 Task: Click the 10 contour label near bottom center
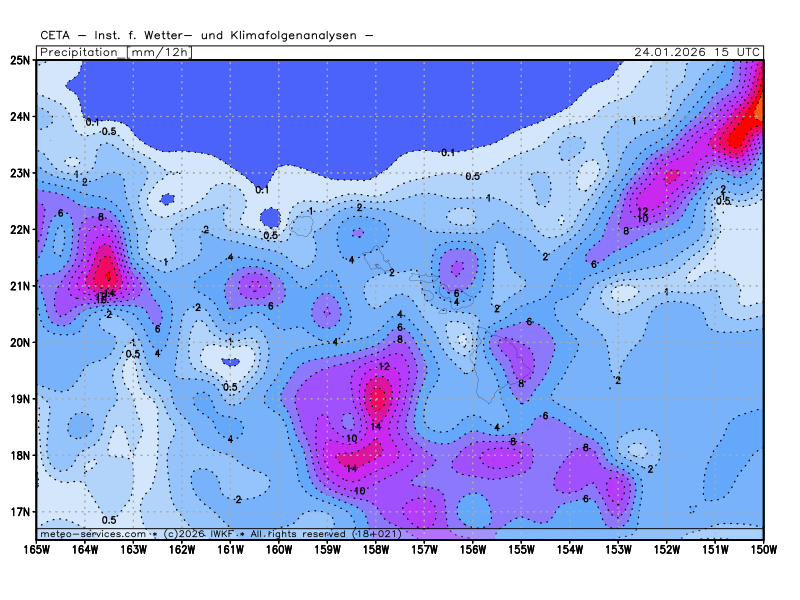coord(359,491)
